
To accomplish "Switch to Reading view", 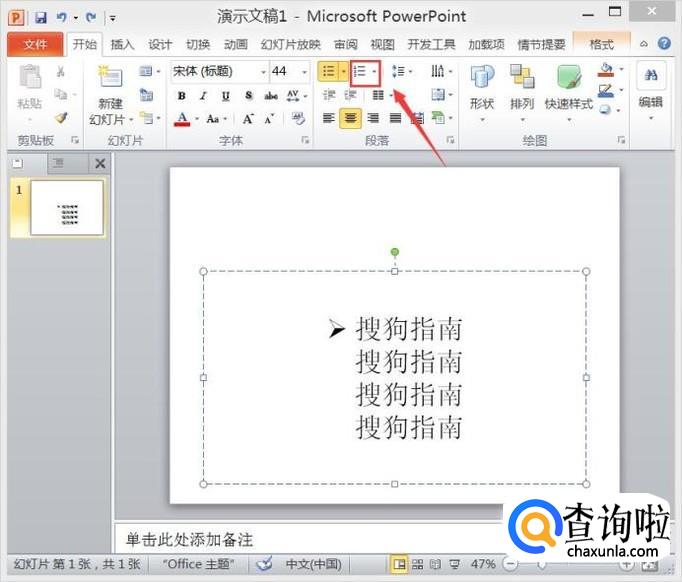I will 435,564.
